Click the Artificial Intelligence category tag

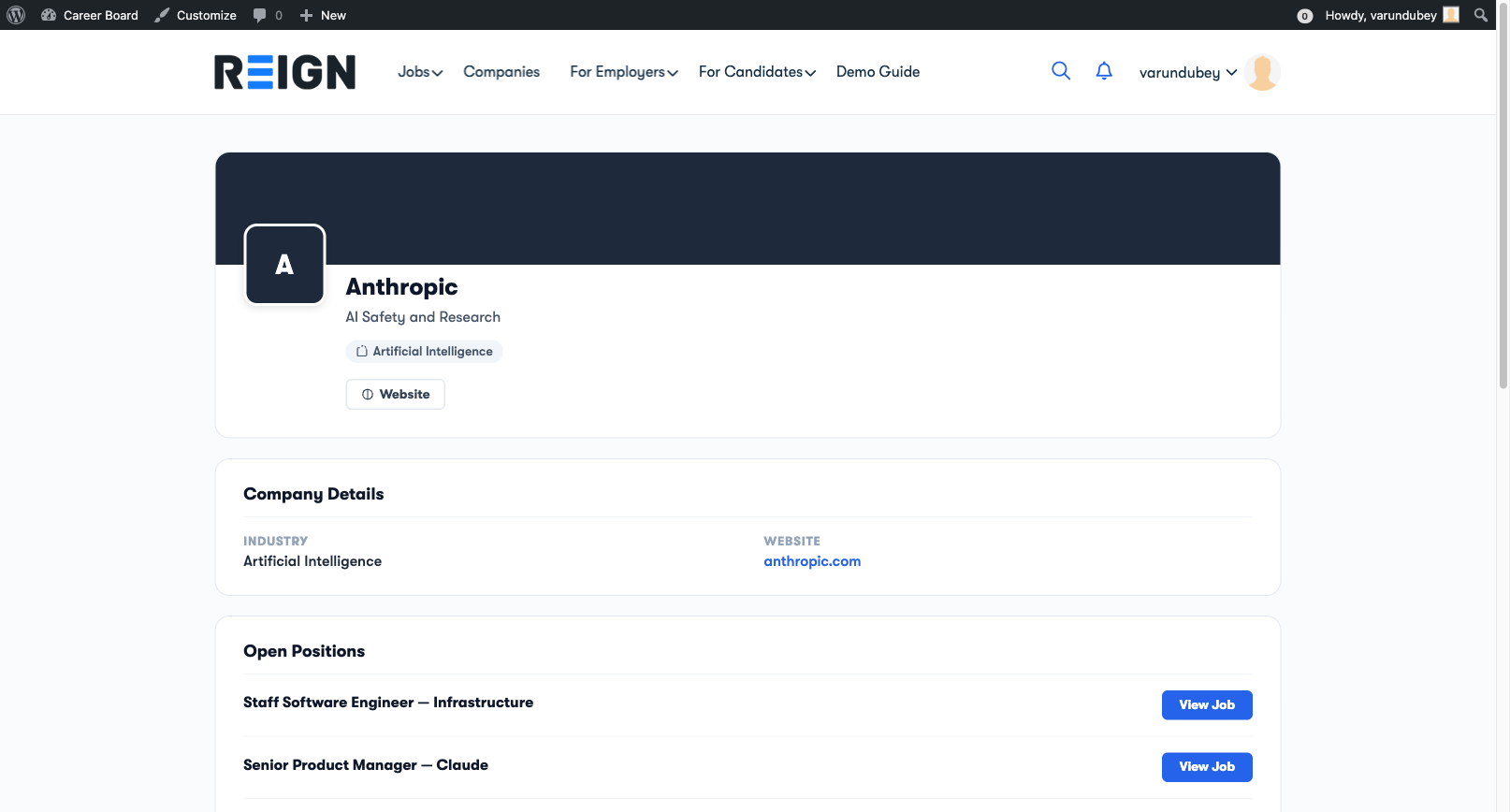click(x=424, y=352)
